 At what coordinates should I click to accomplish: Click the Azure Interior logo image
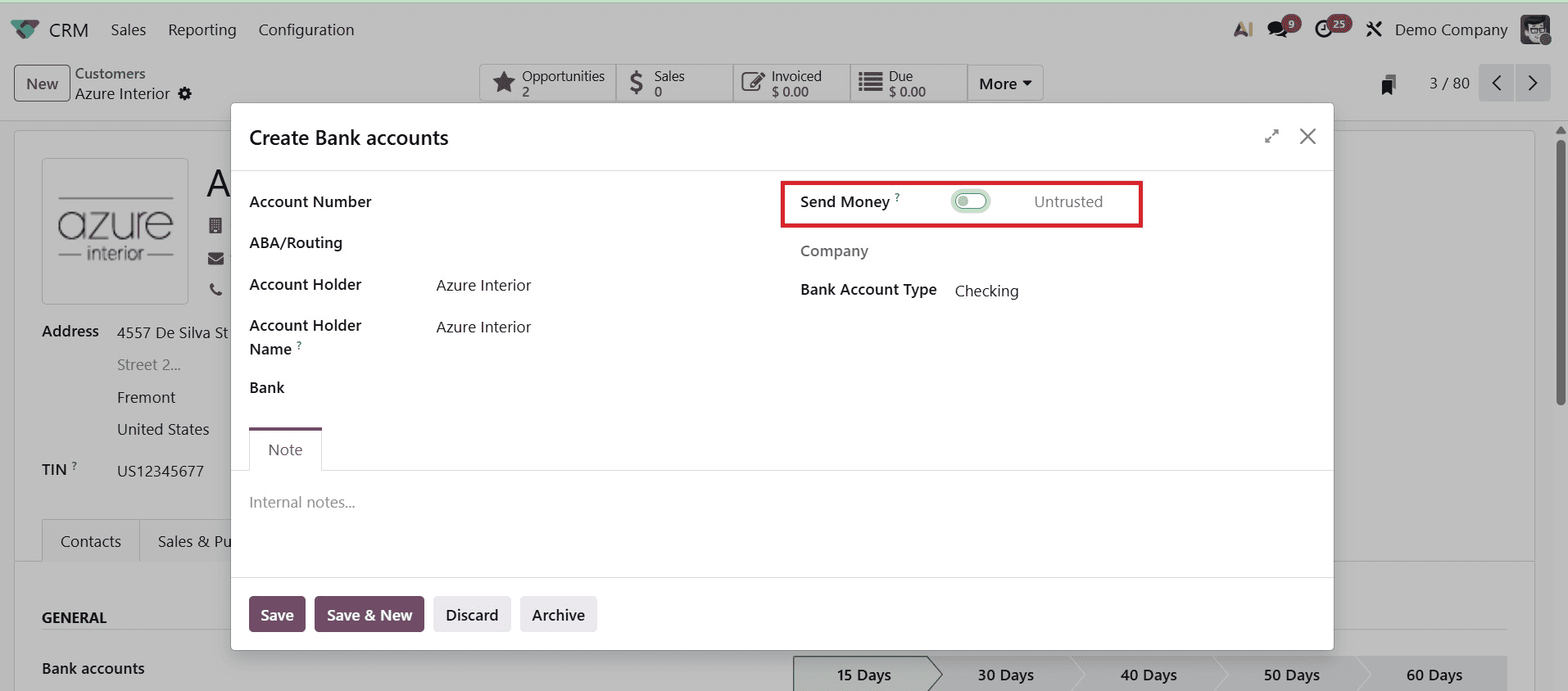116,231
